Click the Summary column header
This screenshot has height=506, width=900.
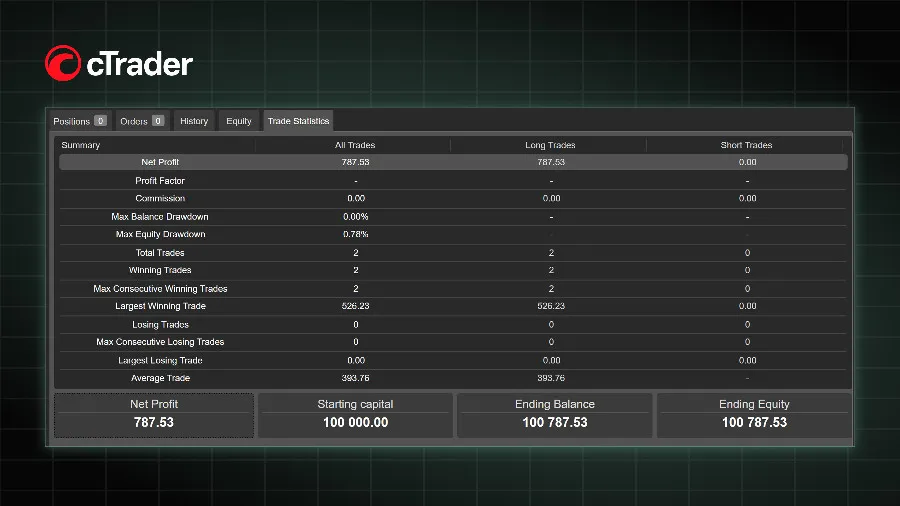(81, 145)
